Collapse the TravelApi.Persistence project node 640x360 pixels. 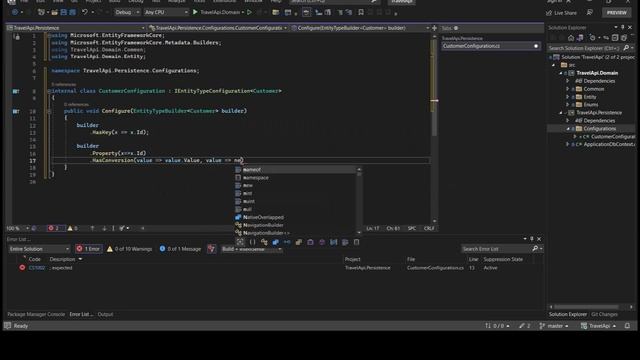click(561, 113)
